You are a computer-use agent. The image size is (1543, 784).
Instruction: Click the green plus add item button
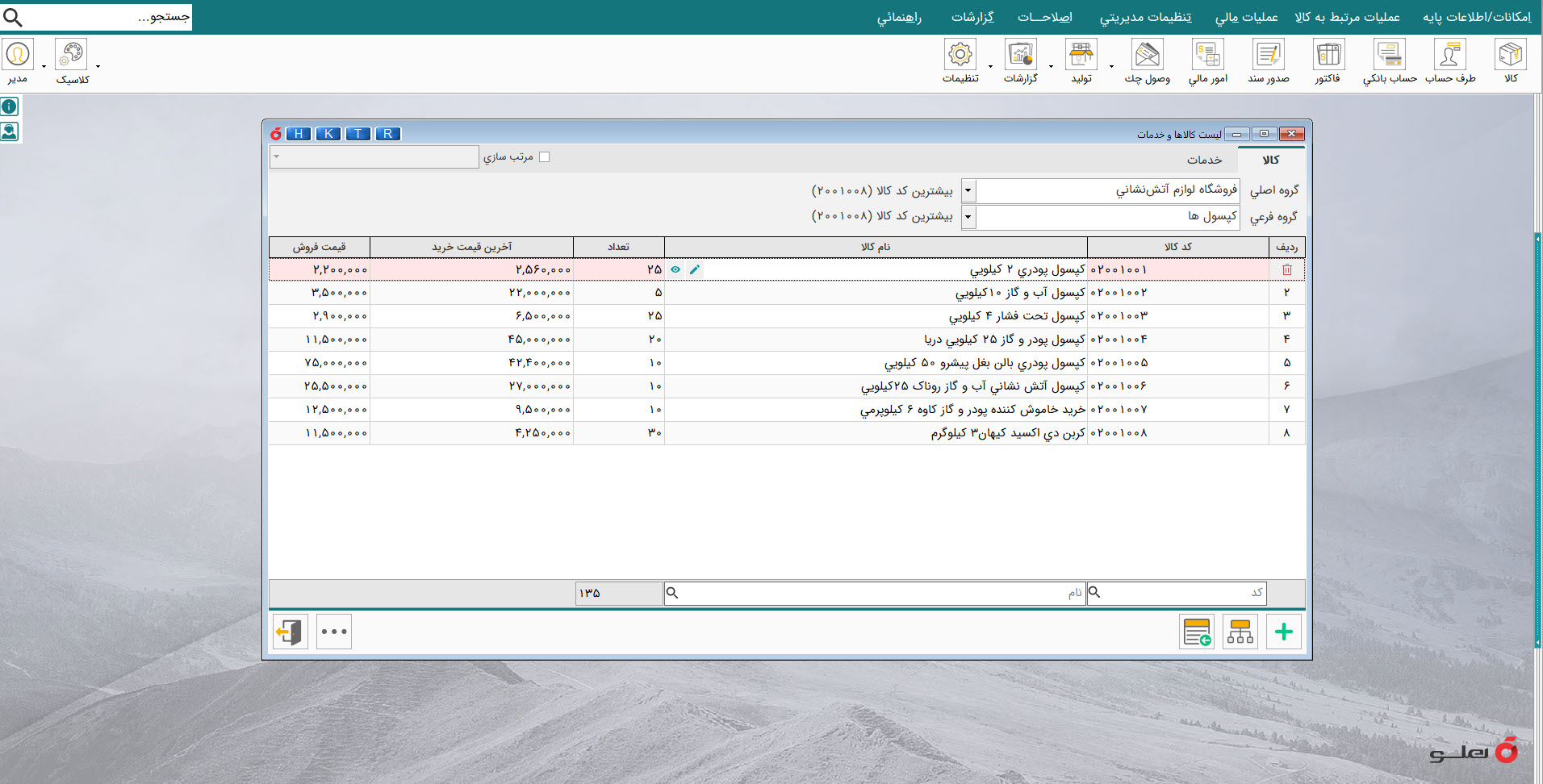(1283, 632)
